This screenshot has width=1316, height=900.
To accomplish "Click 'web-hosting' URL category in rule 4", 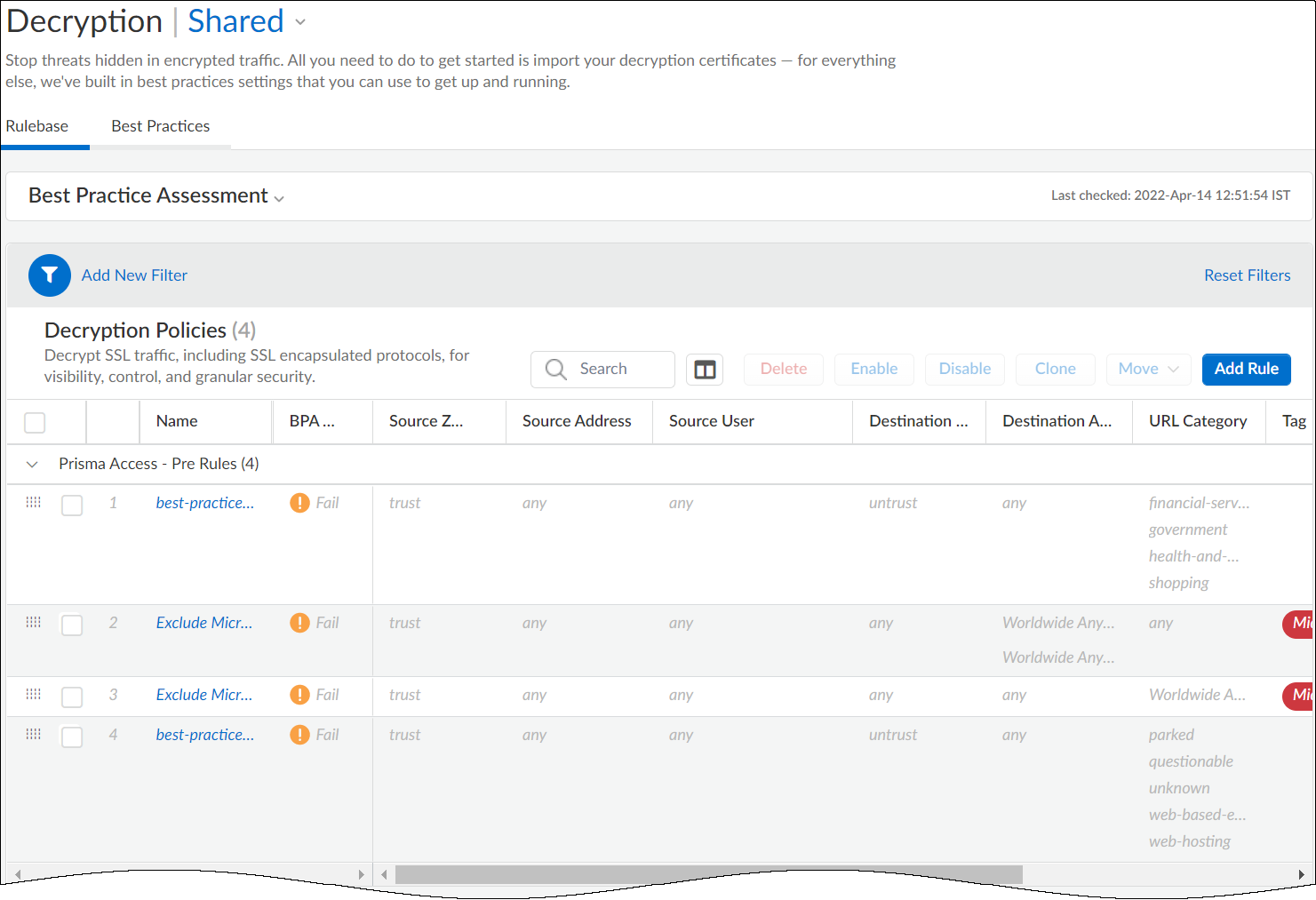I will (x=1190, y=841).
